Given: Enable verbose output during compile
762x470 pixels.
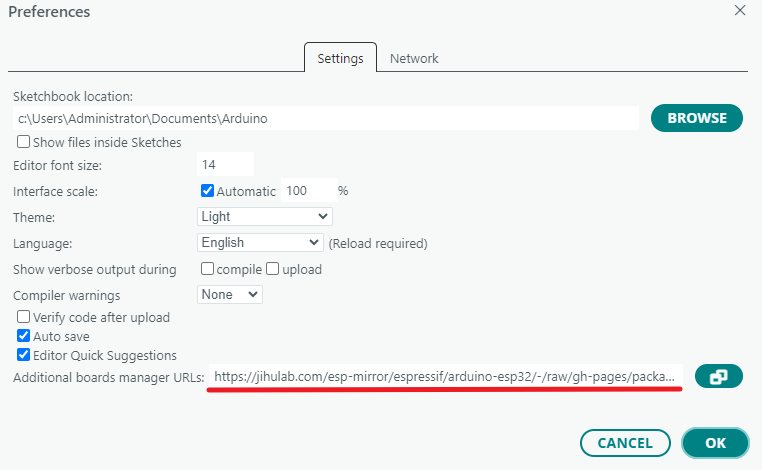Looking at the screenshot, I should click(208, 268).
